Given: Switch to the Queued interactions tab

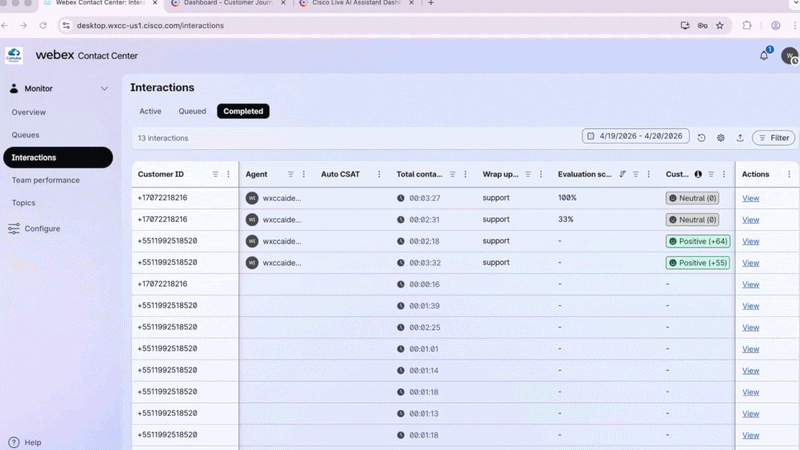Looking at the screenshot, I should (192, 111).
